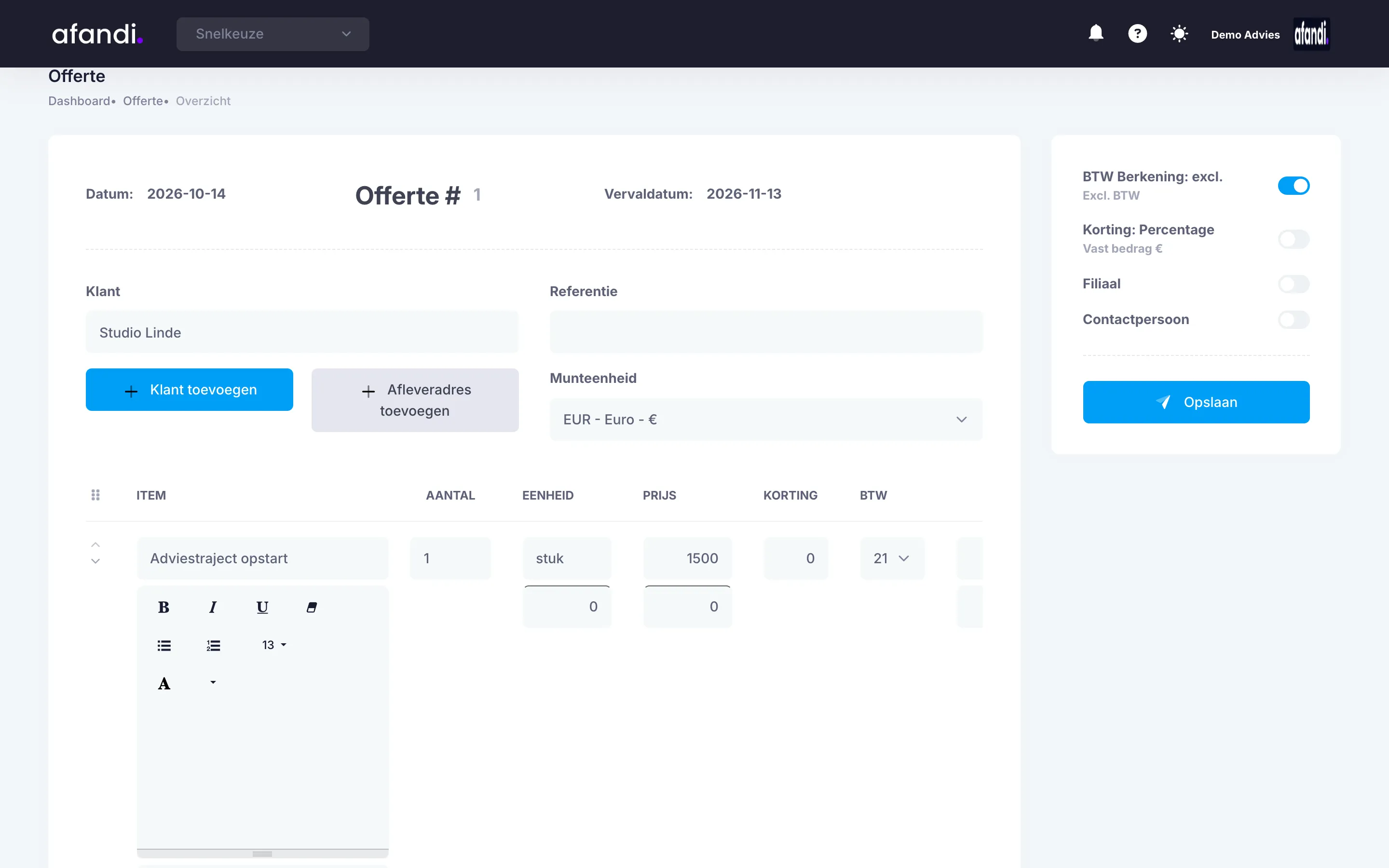Open the font color dropdown arrow
This screenshot has width=1389, height=868.
click(x=213, y=682)
